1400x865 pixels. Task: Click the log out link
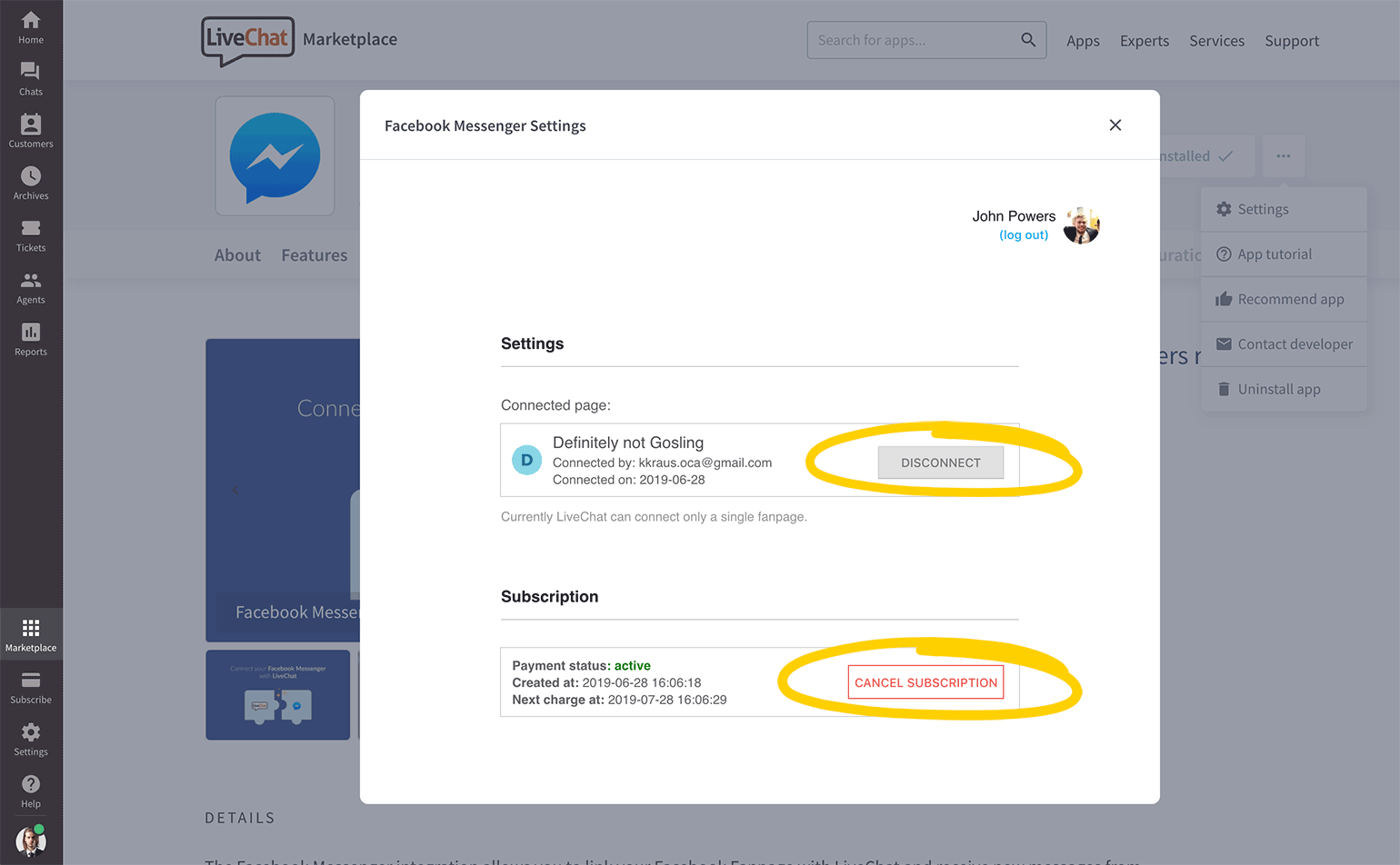[1024, 234]
